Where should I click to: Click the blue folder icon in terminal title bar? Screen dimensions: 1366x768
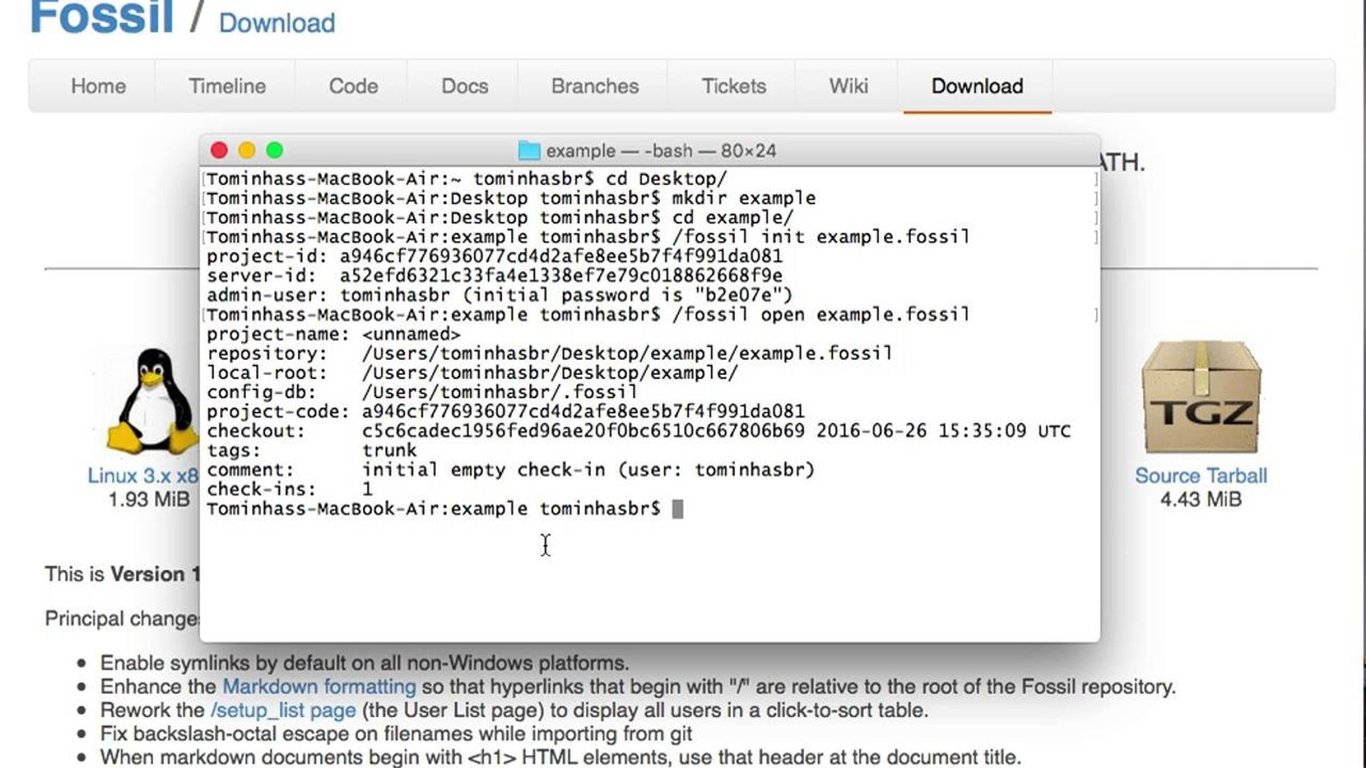pos(527,150)
